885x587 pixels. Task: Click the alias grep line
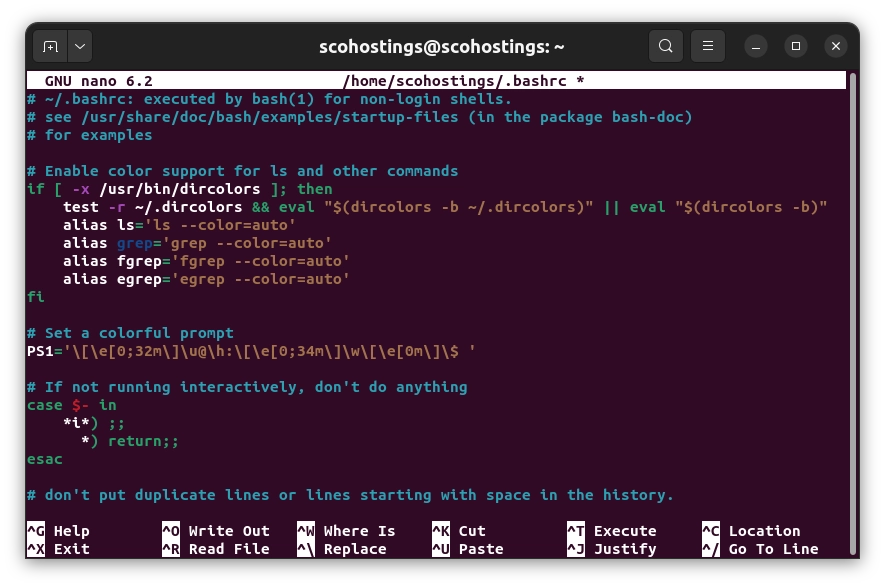(197, 243)
